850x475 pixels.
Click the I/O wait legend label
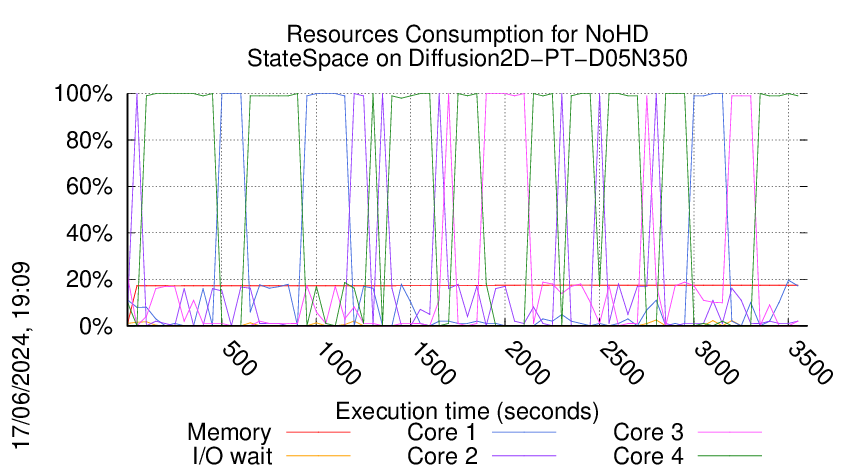(x=233, y=456)
